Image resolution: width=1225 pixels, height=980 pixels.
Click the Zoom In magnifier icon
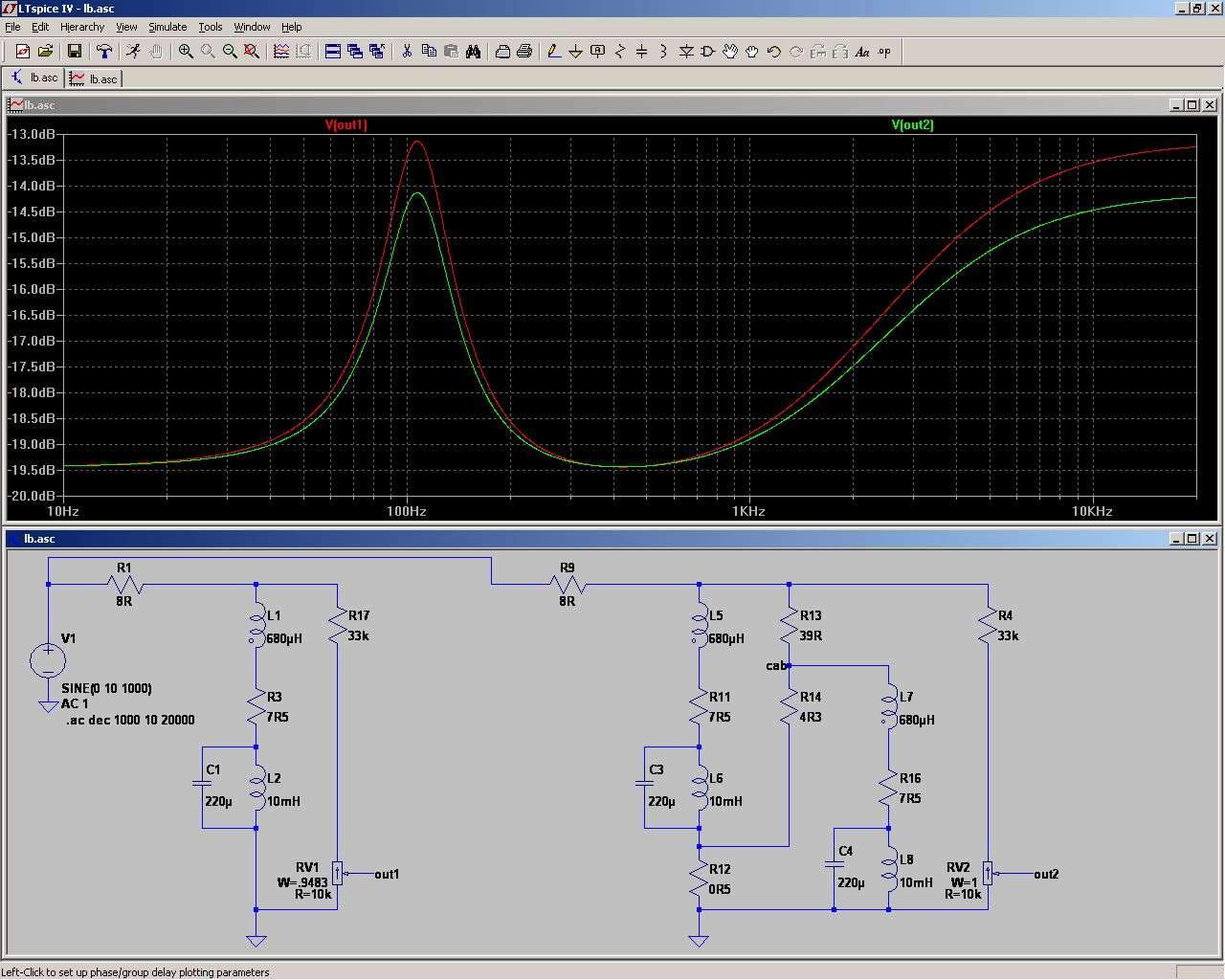pos(186,52)
